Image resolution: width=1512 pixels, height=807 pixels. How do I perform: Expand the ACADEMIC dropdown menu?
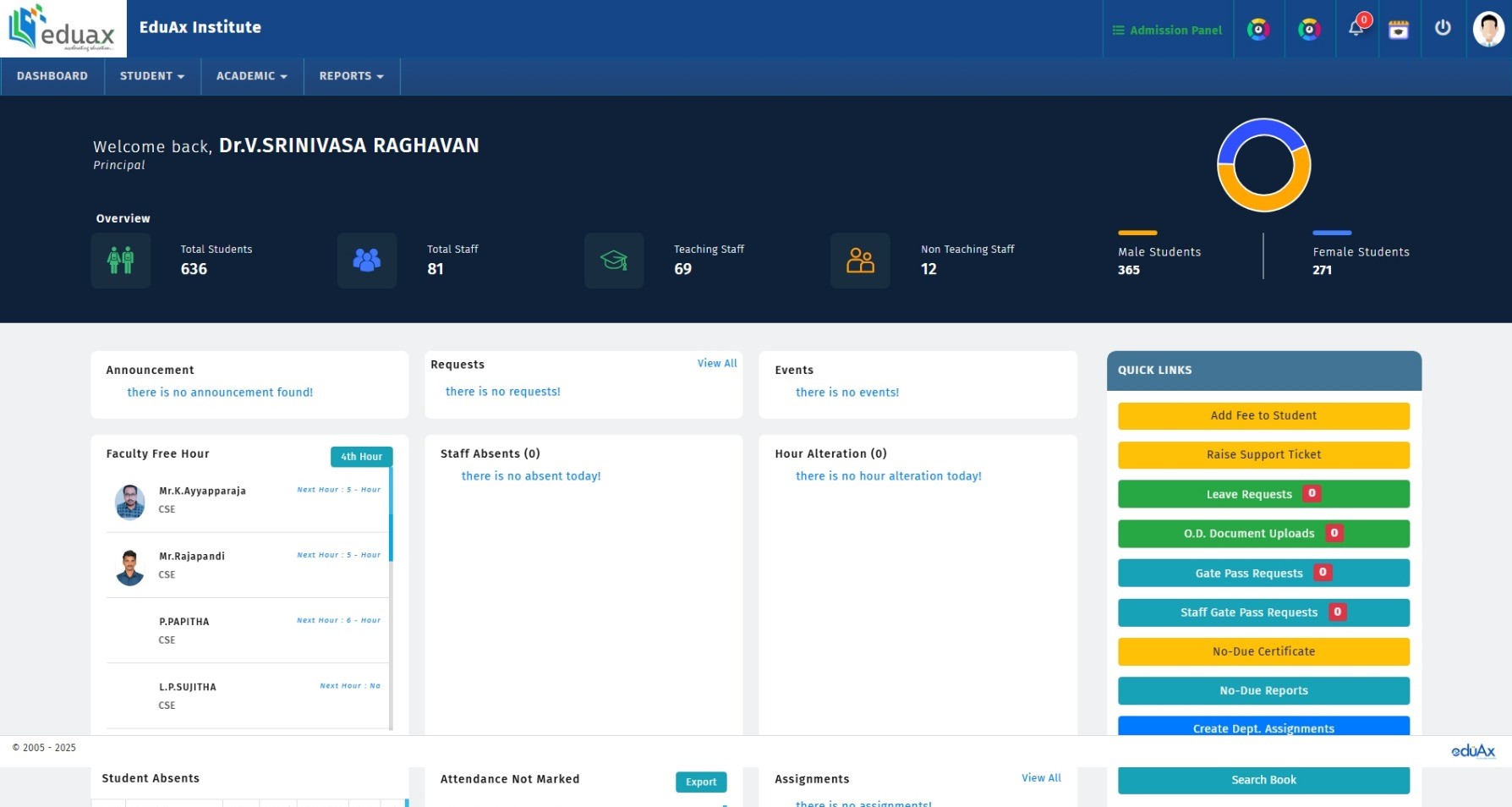[251, 76]
